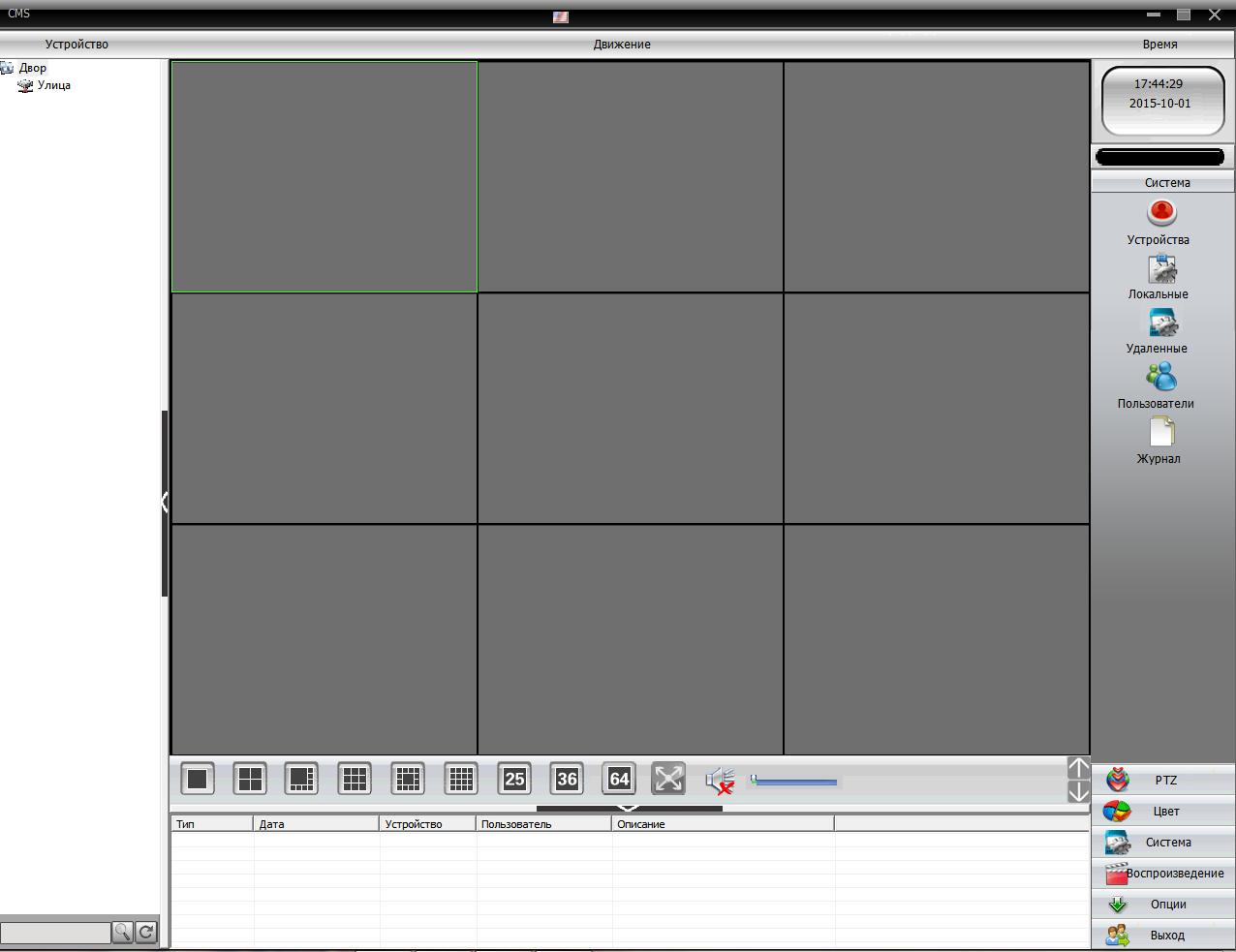Viewport: 1236px width, 952px height.
Task: Click the Время header
Action: click(1159, 45)
